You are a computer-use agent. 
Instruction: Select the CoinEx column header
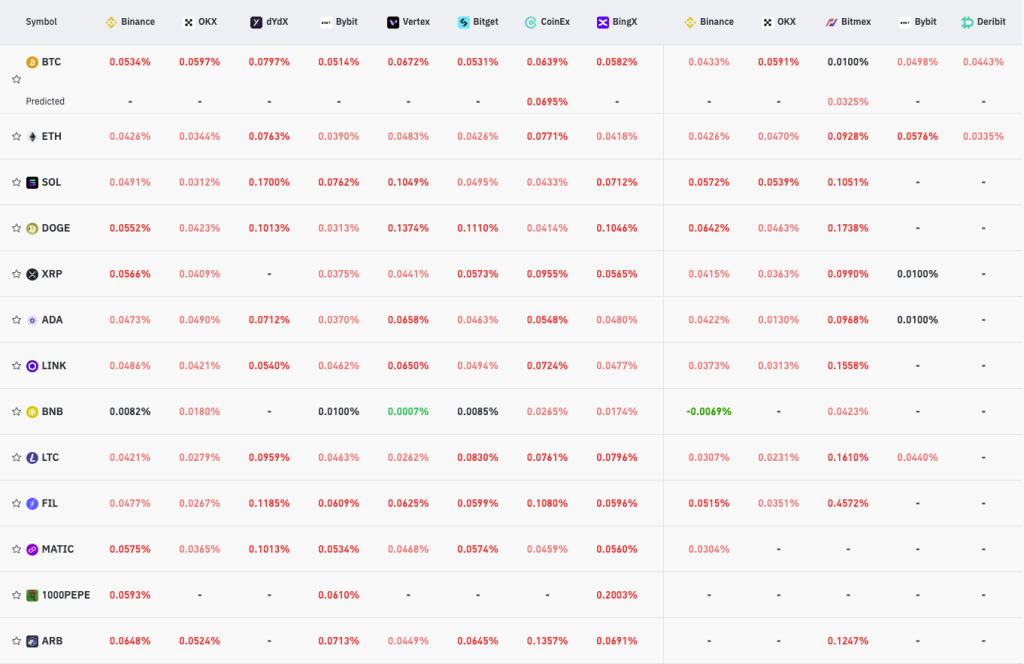click(x=547, y=22)
